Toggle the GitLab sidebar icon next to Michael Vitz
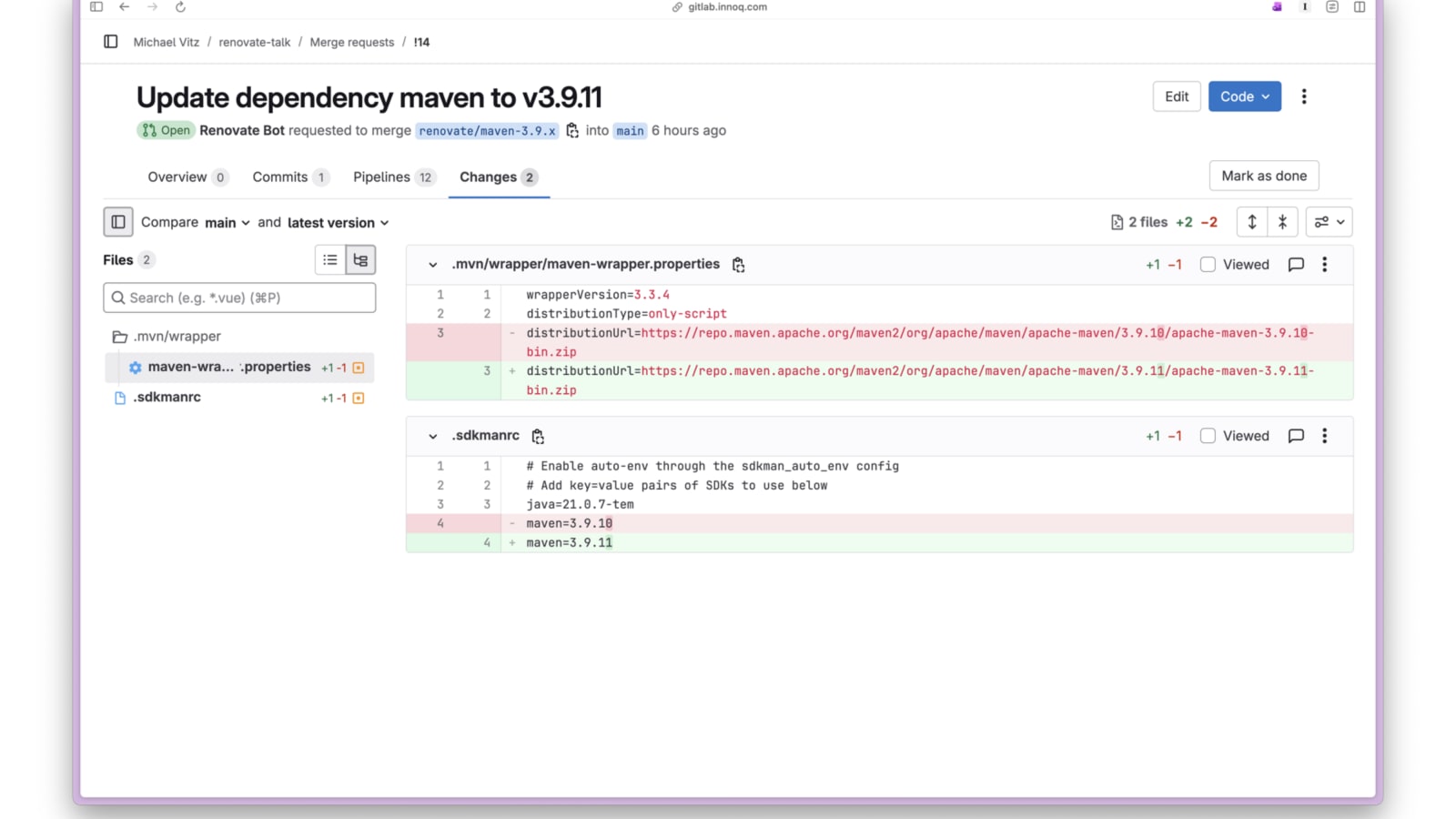1456x819 pixels. point(111,42)
